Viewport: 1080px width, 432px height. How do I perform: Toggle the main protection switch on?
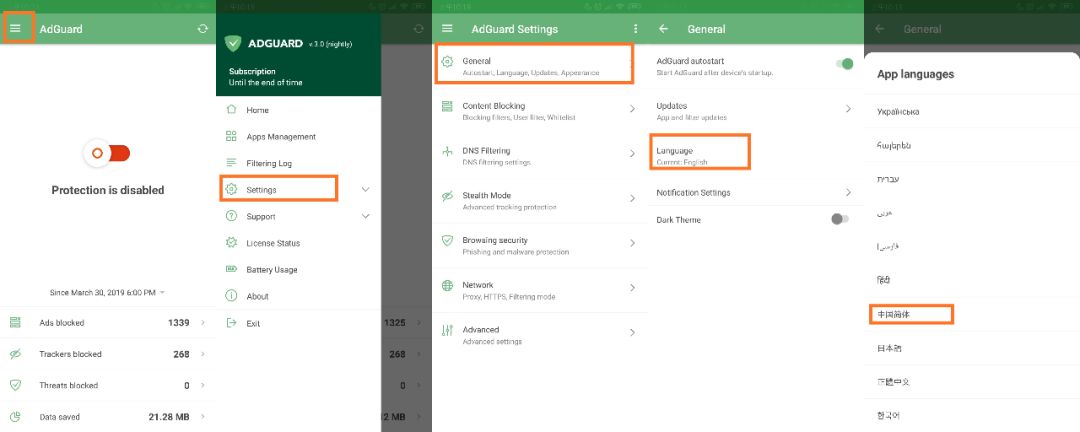click(108, 153)
